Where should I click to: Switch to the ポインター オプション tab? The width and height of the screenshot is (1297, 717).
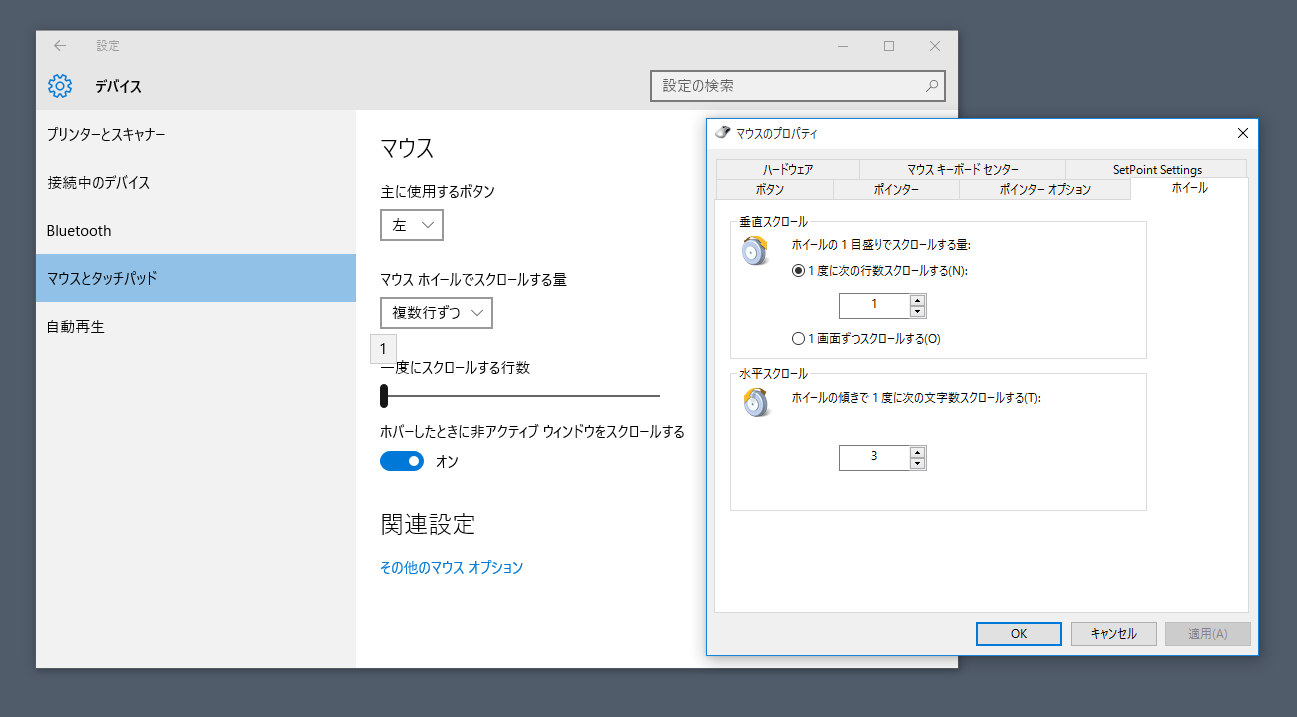point(1045,189)
